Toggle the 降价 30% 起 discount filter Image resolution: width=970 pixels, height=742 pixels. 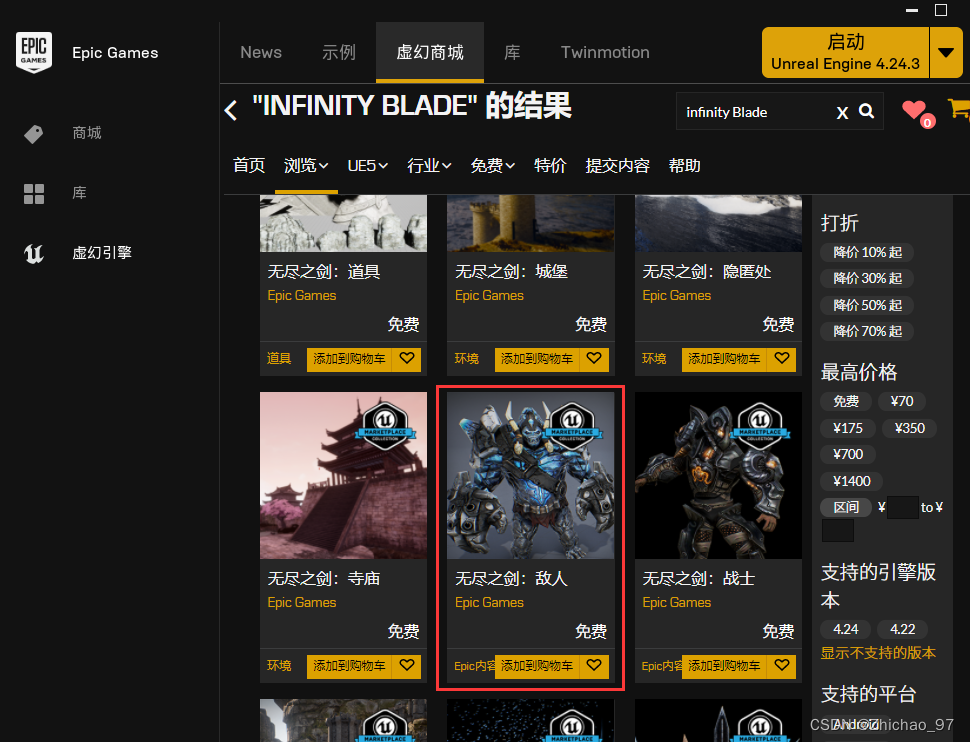(867, 278)
